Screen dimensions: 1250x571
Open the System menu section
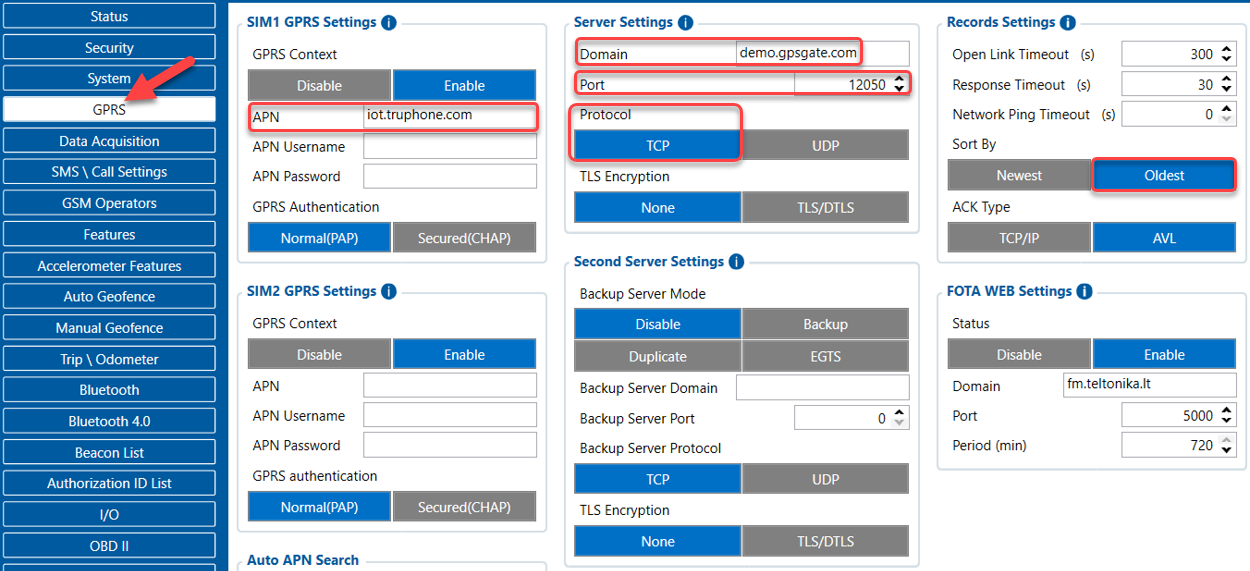pyautogui.click(x=109, y=78)
